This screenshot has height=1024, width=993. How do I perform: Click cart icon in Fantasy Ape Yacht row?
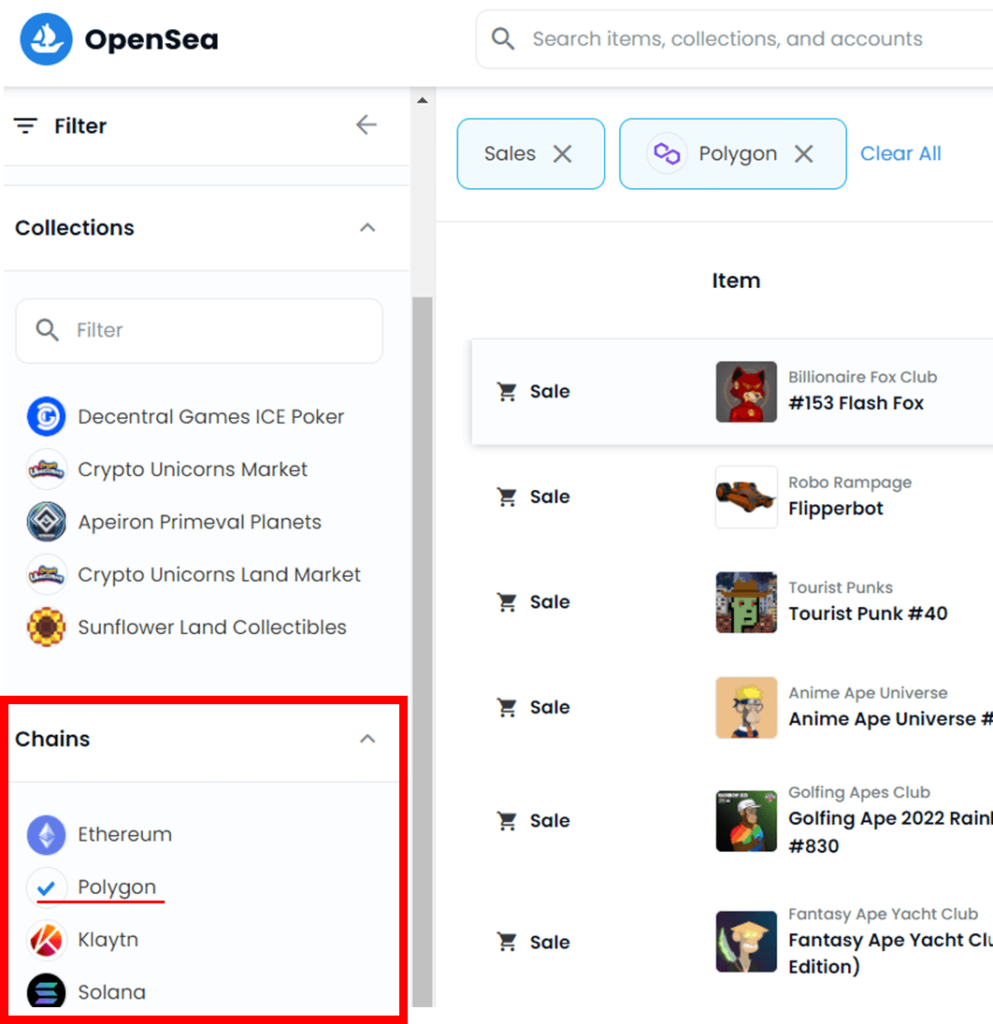point(507,942)
